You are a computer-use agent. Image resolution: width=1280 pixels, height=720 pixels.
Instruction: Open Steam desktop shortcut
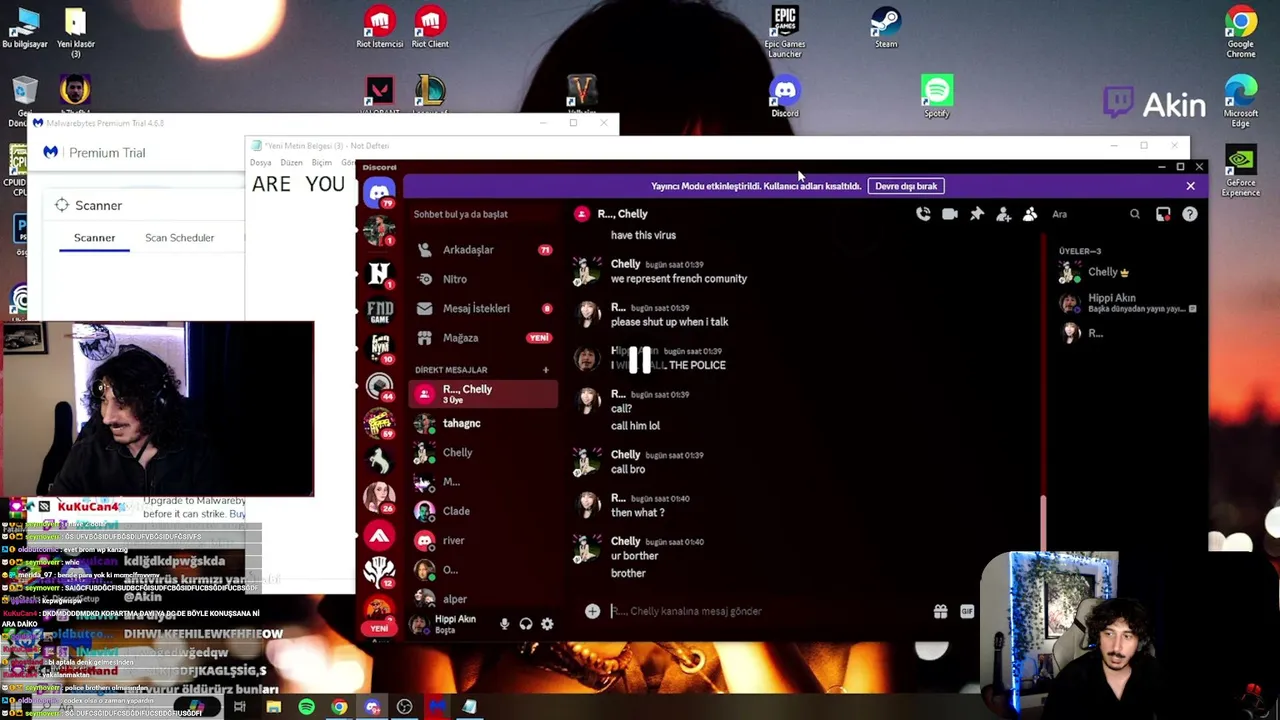click(x=886, y=28)
